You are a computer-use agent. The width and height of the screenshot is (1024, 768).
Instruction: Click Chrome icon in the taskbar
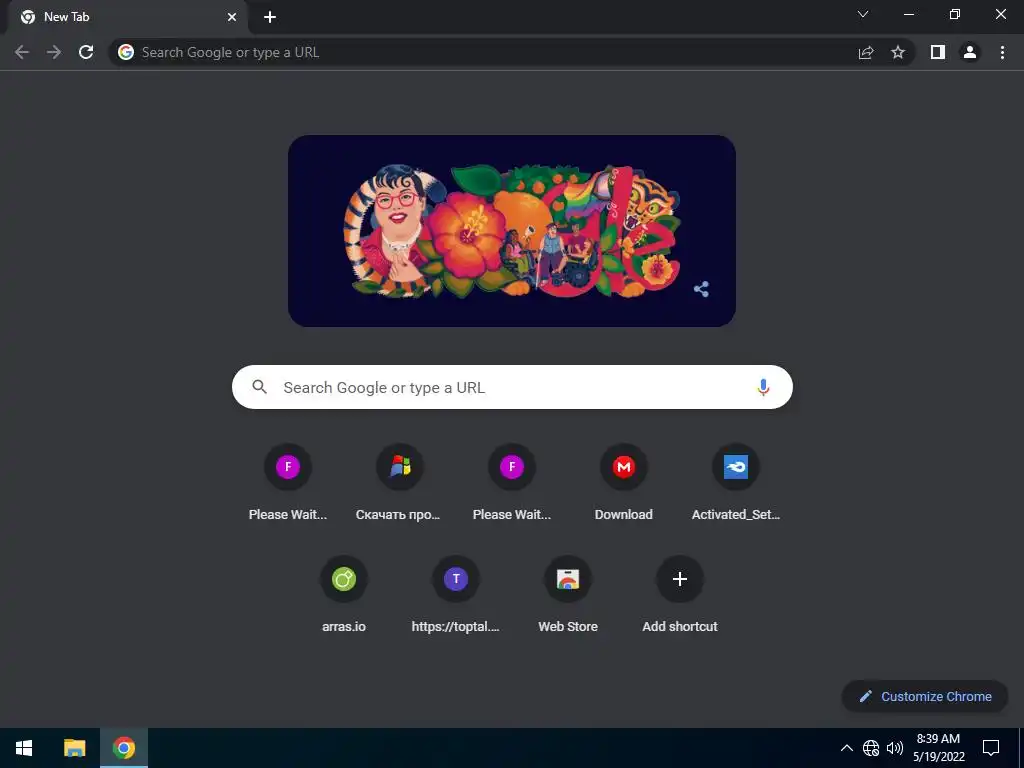click(x=123, y=748)
